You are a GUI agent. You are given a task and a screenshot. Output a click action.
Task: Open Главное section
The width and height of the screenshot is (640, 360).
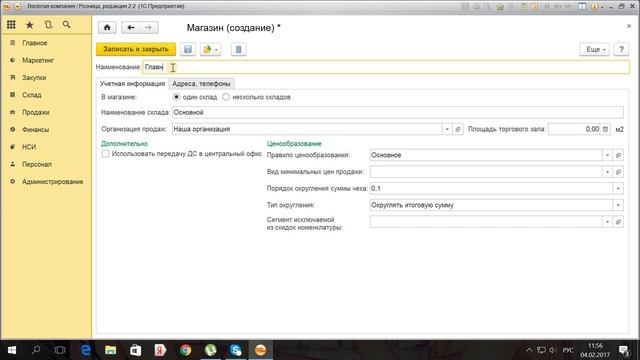35,43
